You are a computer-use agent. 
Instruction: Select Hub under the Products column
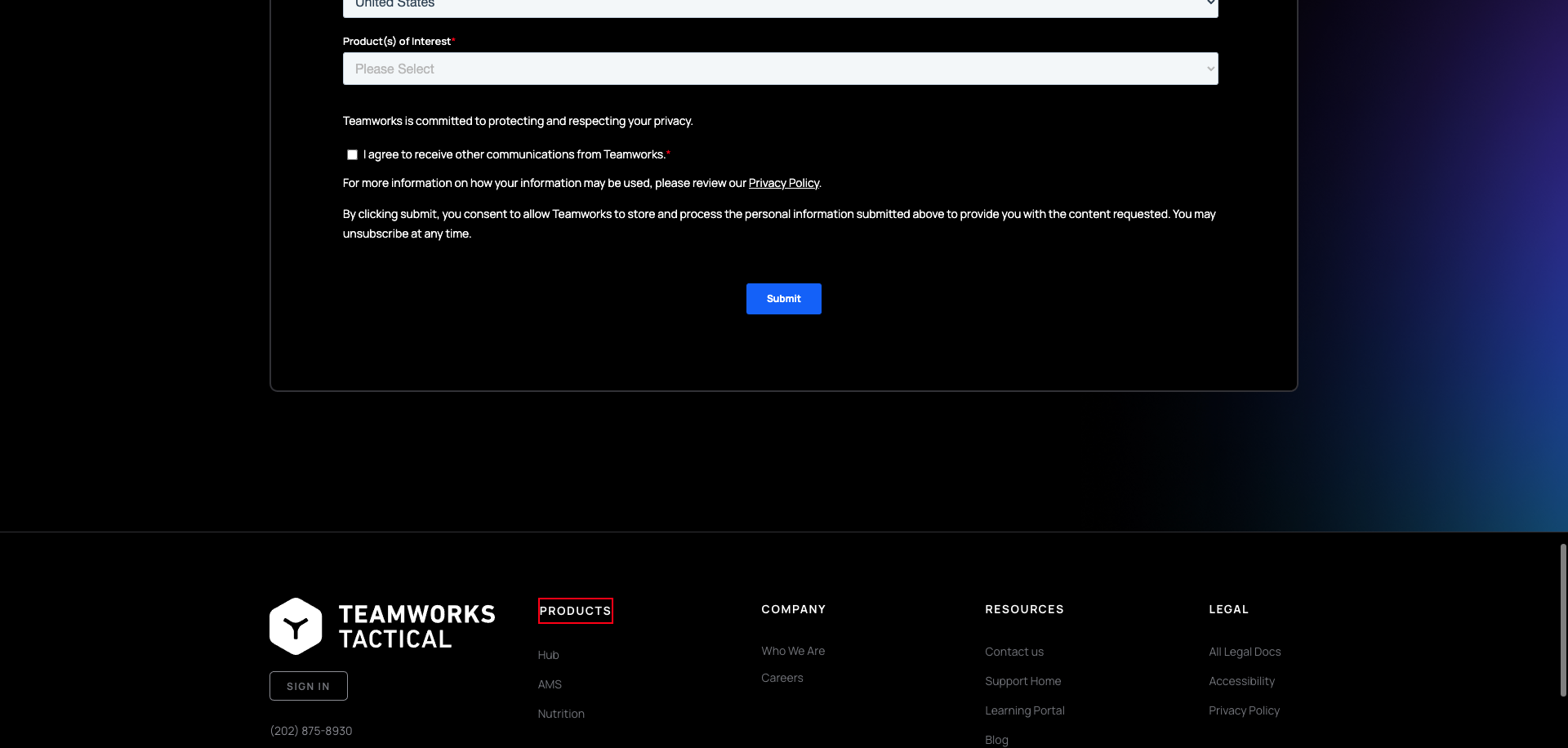pos(548,654)
